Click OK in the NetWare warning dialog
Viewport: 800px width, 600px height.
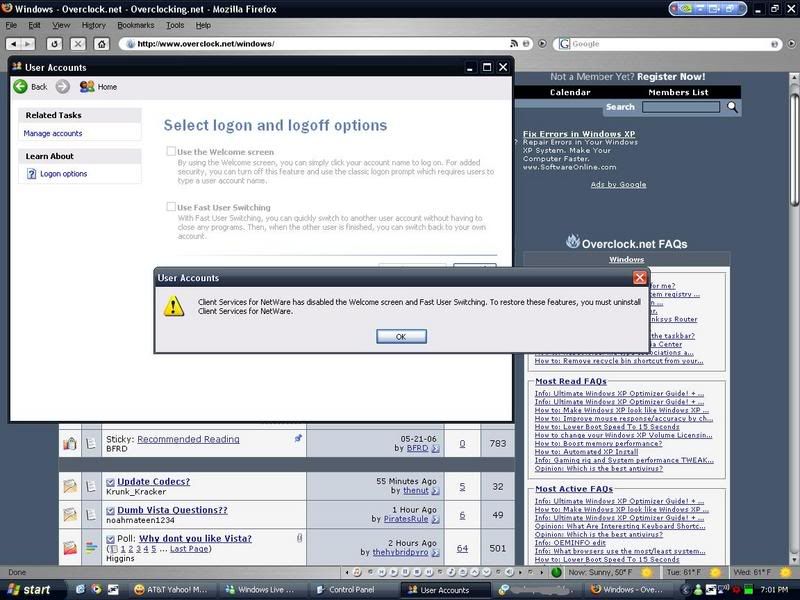coord(401,336)
